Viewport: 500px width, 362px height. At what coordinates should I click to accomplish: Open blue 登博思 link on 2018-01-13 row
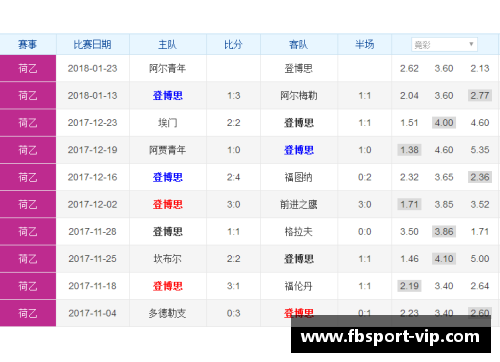(168, 96)
